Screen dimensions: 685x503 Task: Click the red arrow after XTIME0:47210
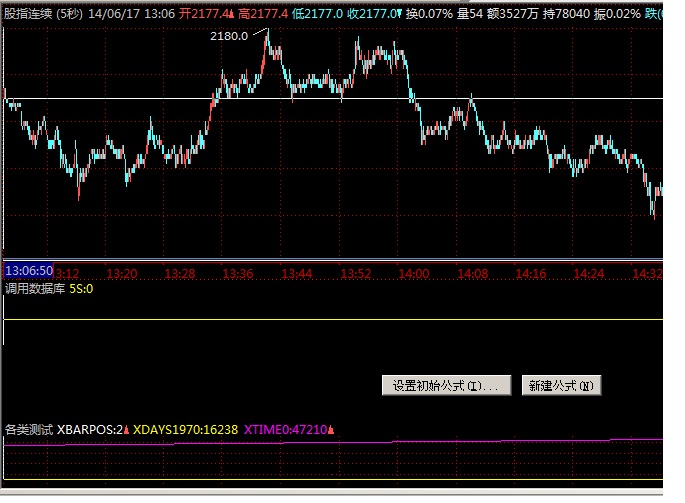331,430
